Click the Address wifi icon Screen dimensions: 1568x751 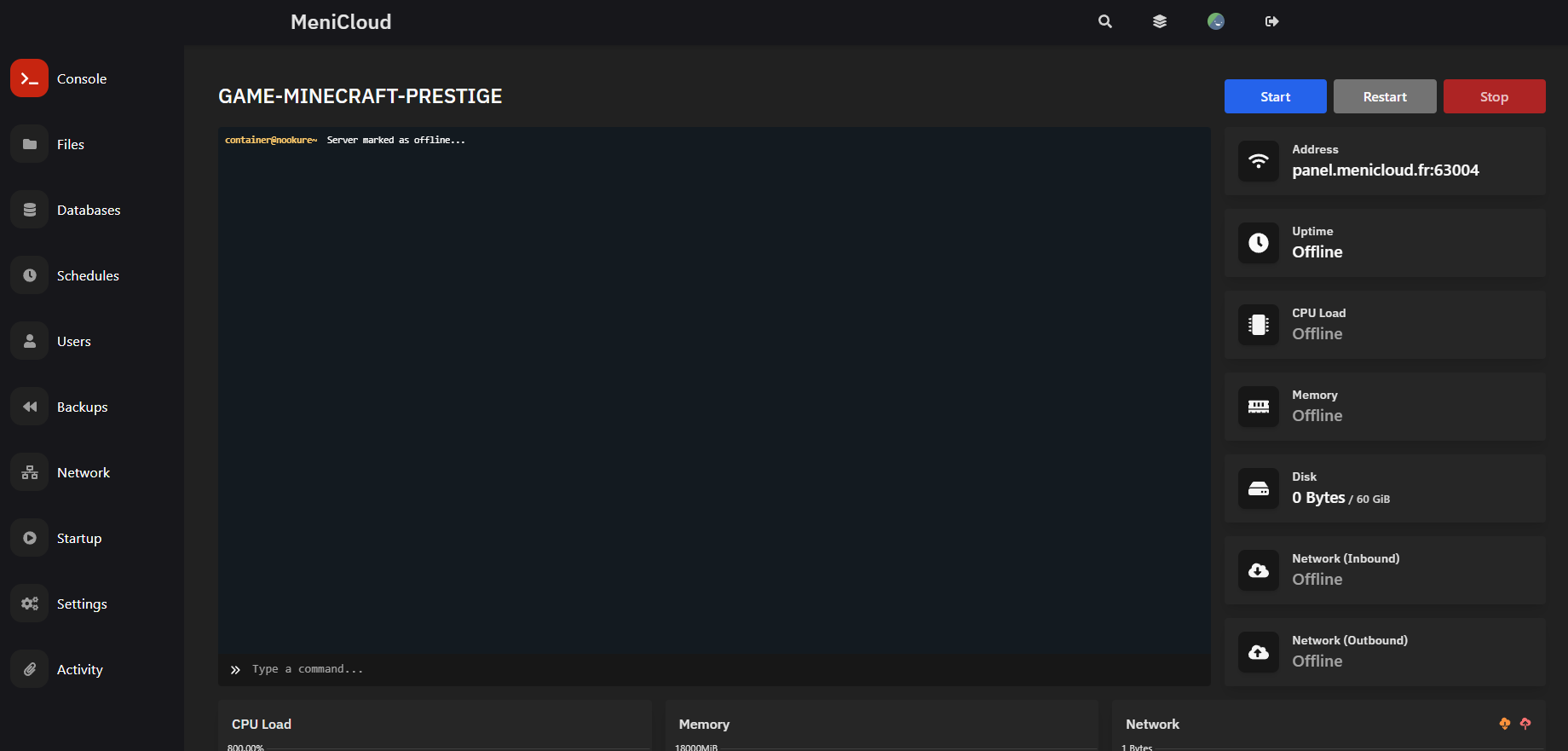coord(1259,161)
